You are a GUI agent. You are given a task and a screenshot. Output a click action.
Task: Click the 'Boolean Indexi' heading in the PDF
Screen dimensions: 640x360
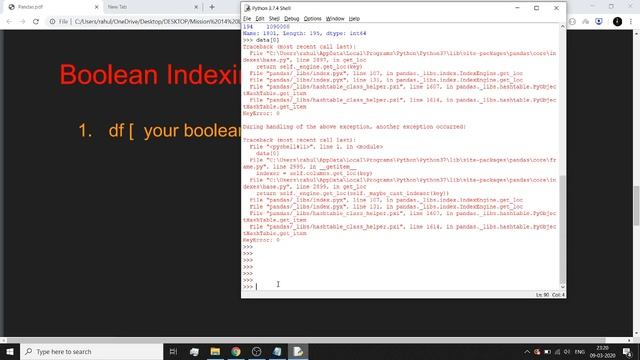151,75
